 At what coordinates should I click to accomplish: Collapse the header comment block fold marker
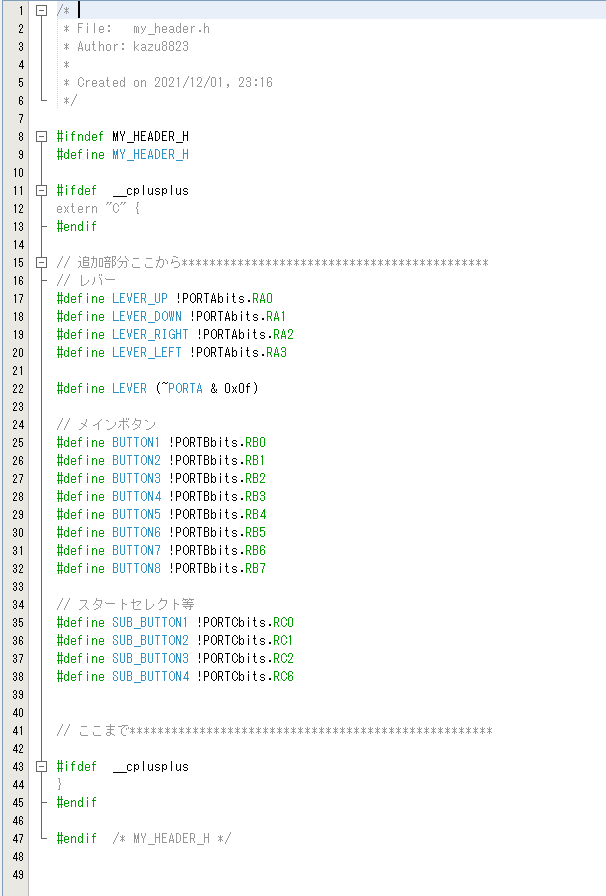(x=41, y=10)
